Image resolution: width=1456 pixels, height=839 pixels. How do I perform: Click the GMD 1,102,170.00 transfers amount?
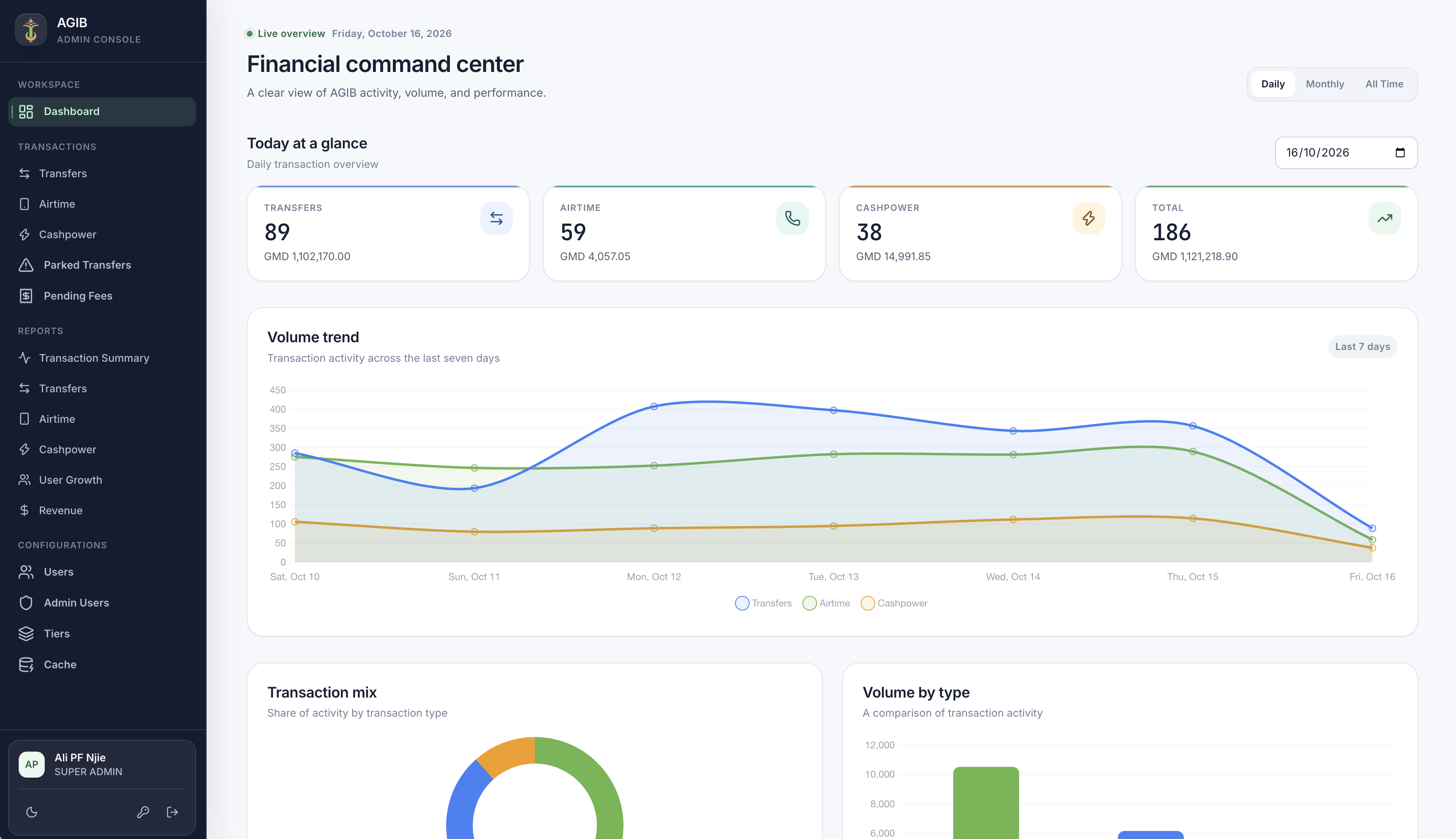307,256
